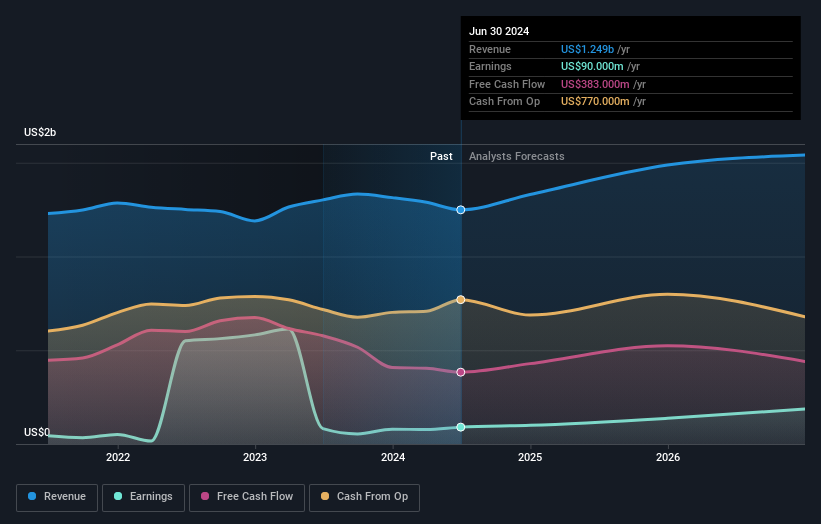Screen dimensions: 821x524
Task: Toggle the Free Cash Flow legend button
Action: click(247, 497)
